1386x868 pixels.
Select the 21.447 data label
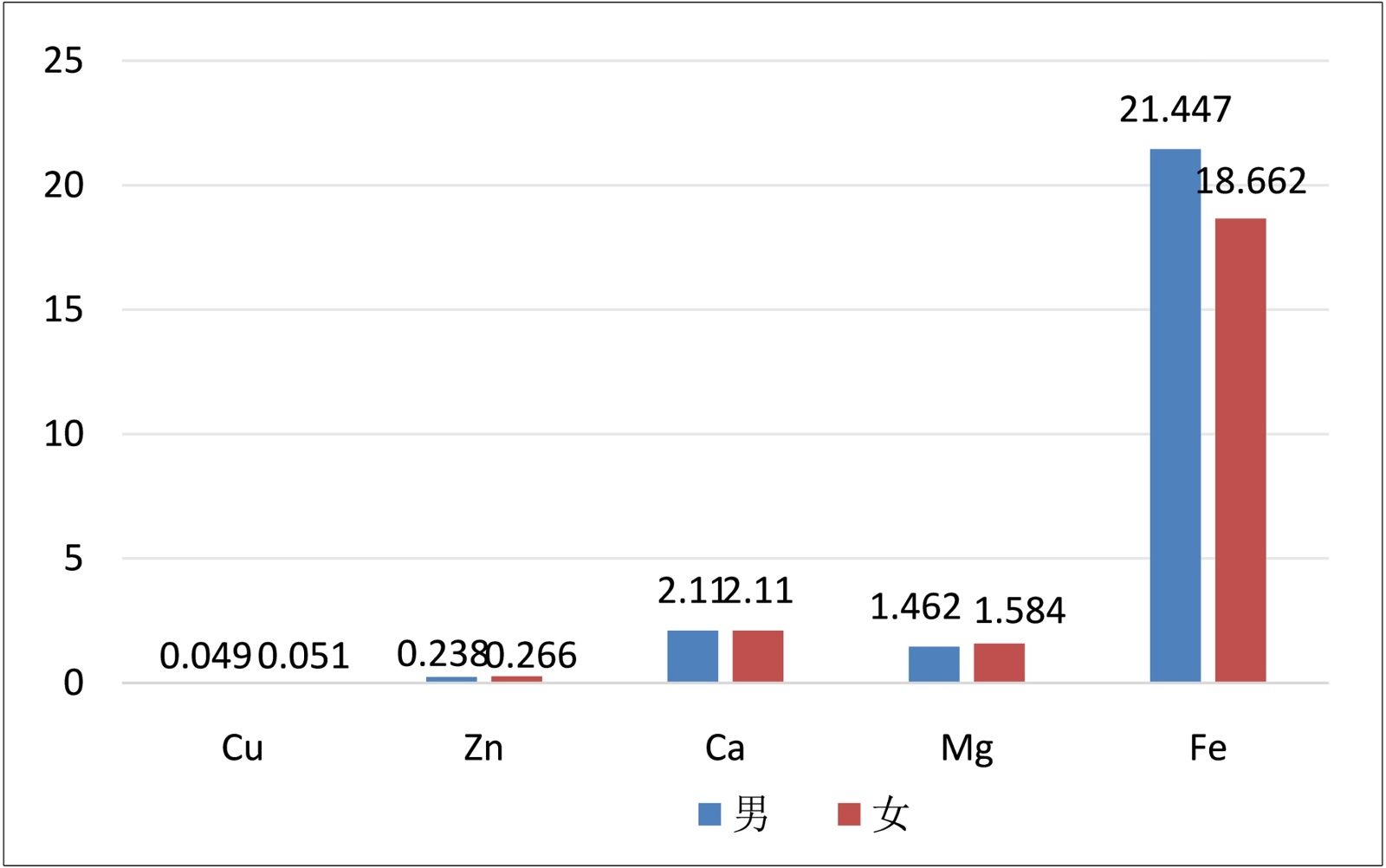[1175, 110]
